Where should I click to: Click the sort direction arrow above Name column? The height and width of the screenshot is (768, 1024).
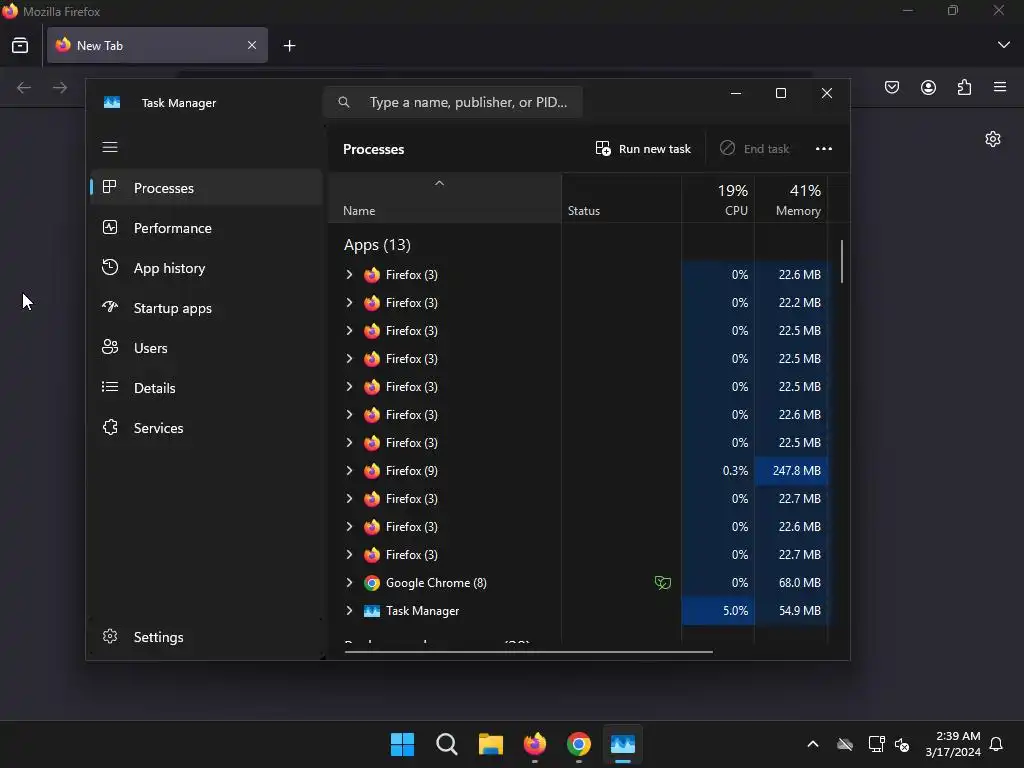(440, 184)
